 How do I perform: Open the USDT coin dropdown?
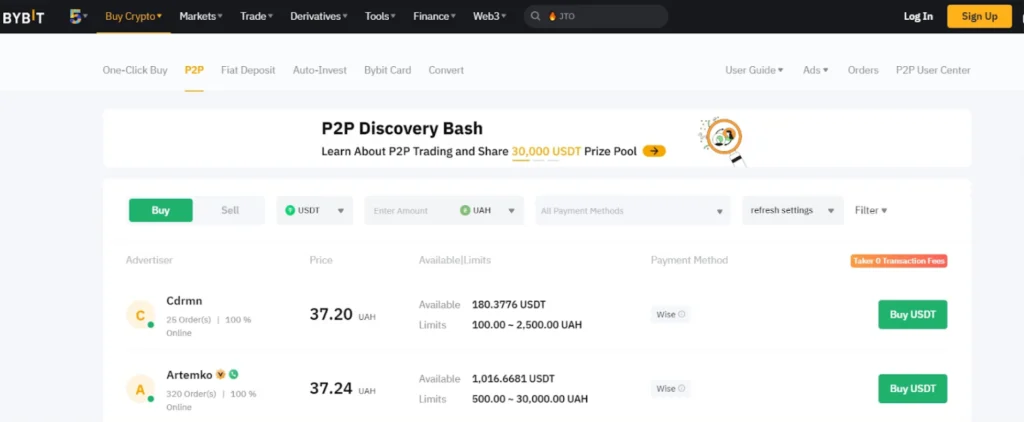pos(315,210)
